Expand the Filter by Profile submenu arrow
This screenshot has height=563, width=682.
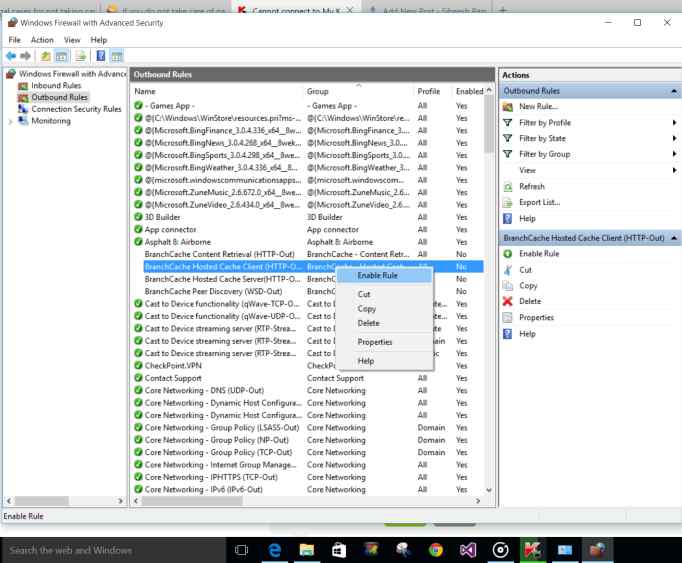point(674,123)
